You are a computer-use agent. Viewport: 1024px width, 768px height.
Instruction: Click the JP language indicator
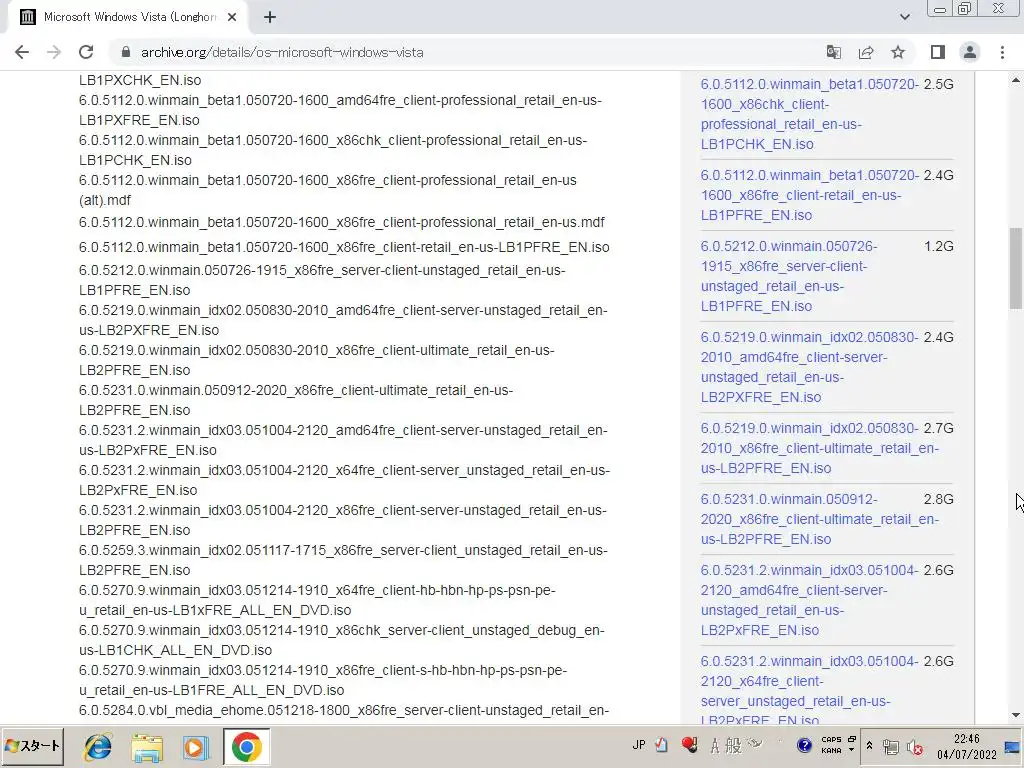point(639,745)
